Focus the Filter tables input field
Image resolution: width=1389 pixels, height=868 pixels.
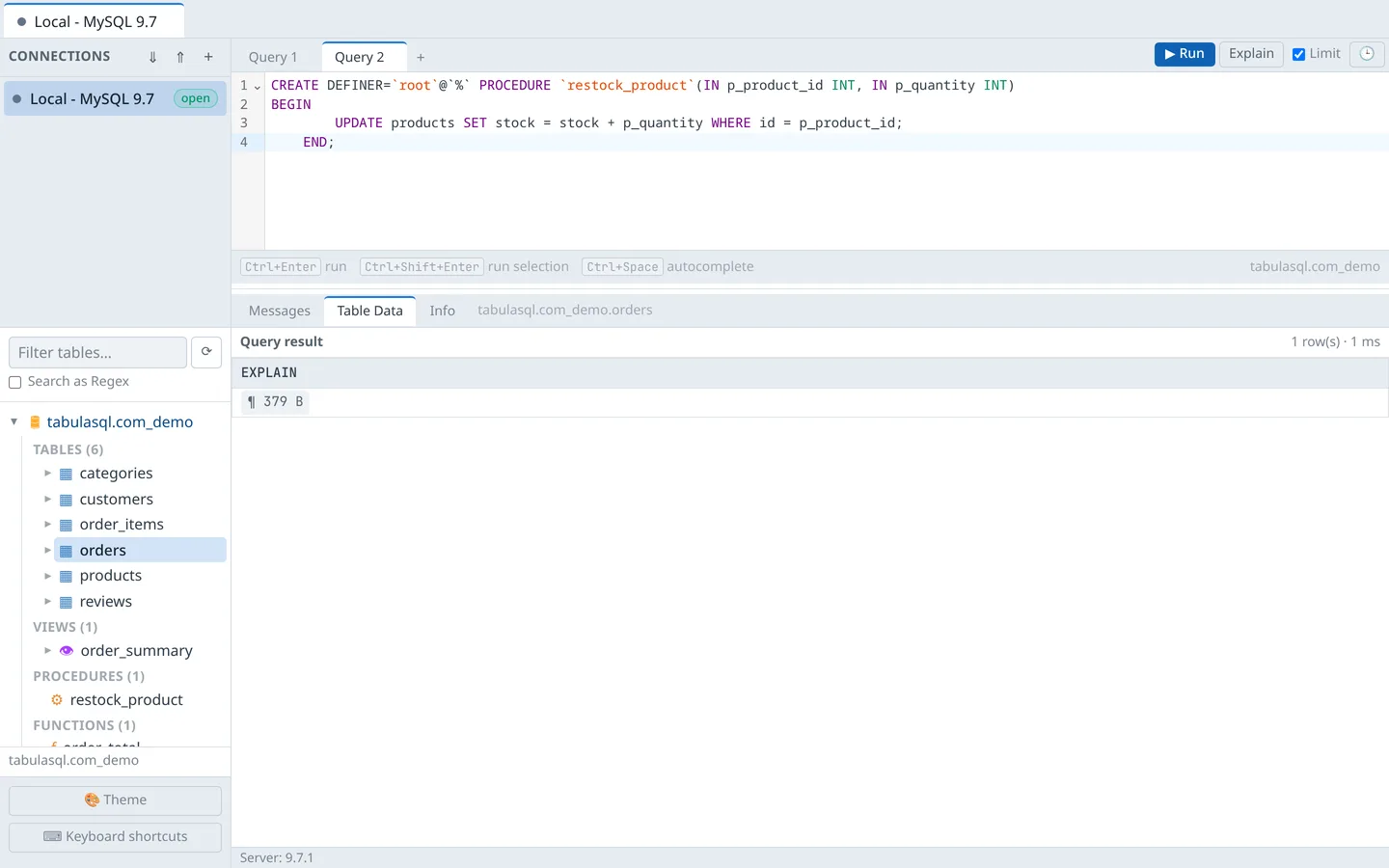pos(97,352)
